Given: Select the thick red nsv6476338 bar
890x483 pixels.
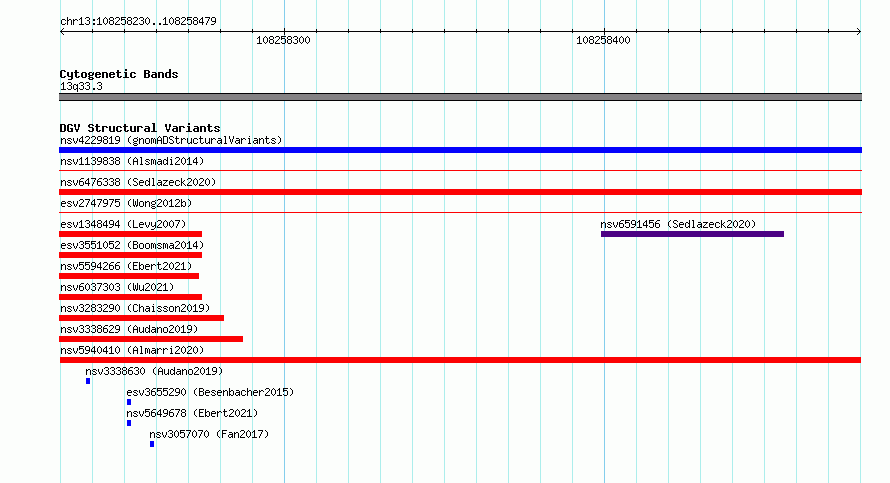Looking at the screenshot, I should tap(460, 192).
